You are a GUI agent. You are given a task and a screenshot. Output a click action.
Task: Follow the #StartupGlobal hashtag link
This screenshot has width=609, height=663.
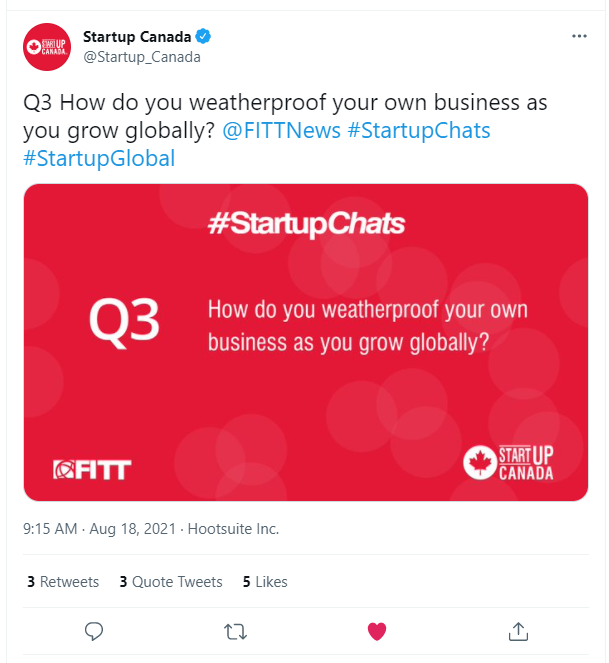tap(99, 158)
